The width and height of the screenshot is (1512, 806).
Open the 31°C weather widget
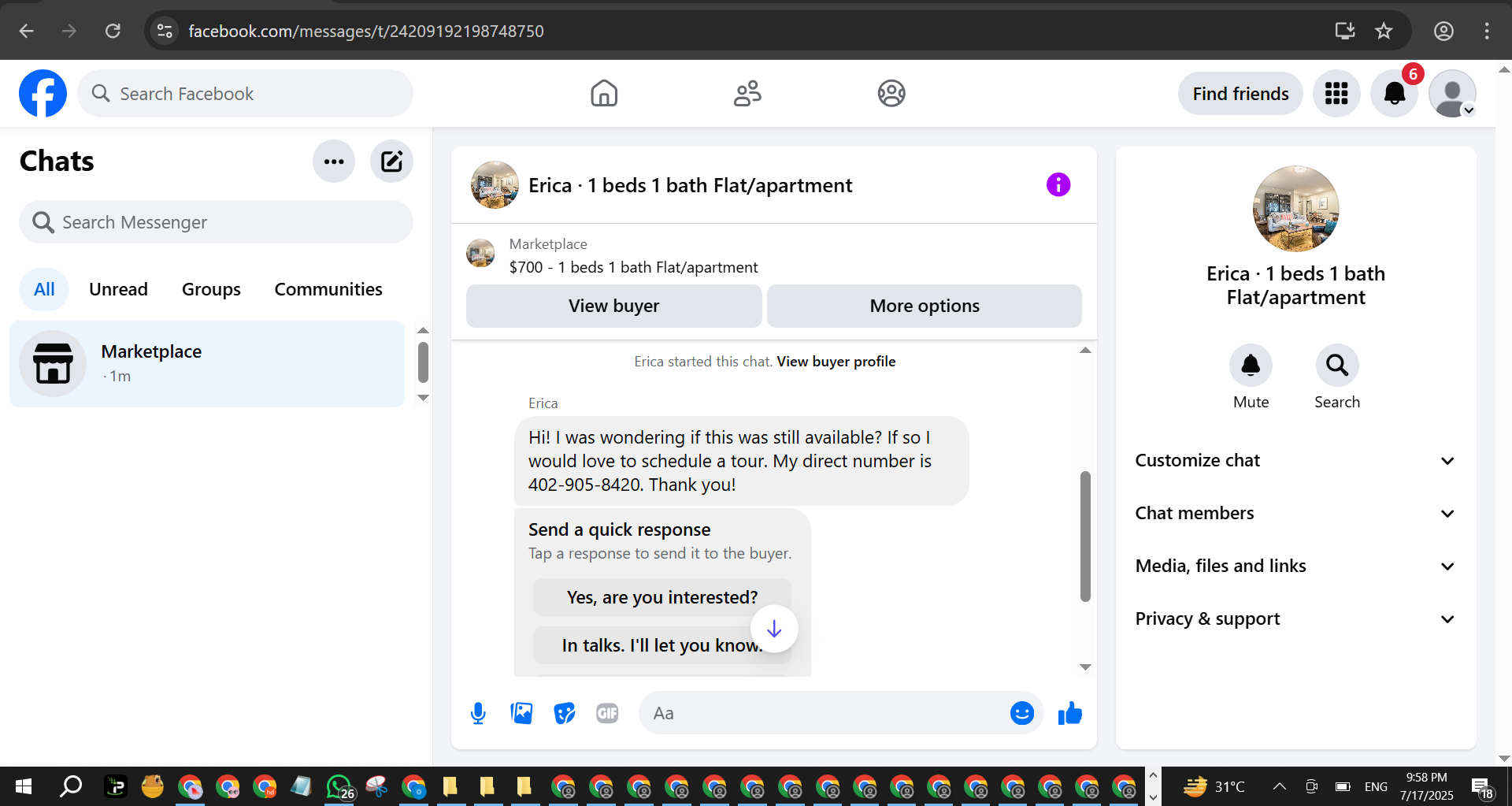[x=1214, y=786]
